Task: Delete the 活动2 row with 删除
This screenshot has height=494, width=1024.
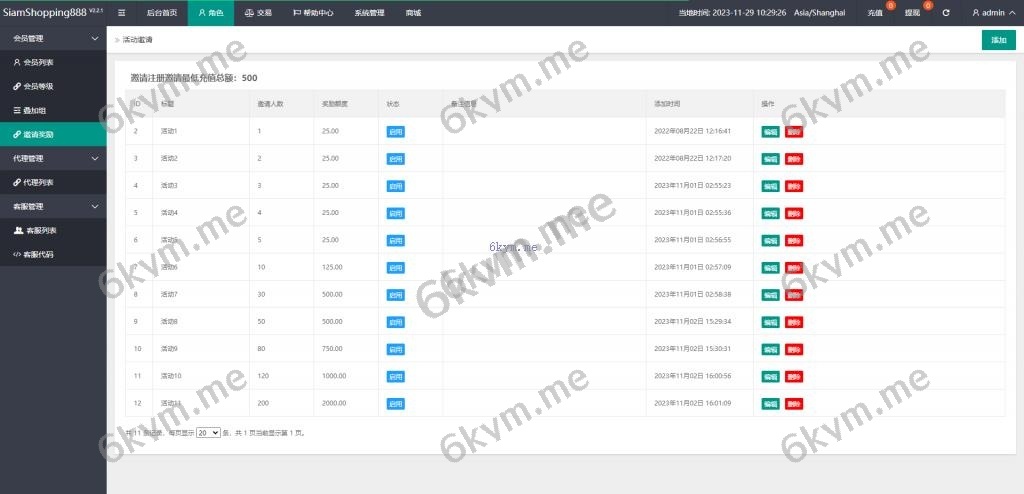Action: tap(794, 158)
